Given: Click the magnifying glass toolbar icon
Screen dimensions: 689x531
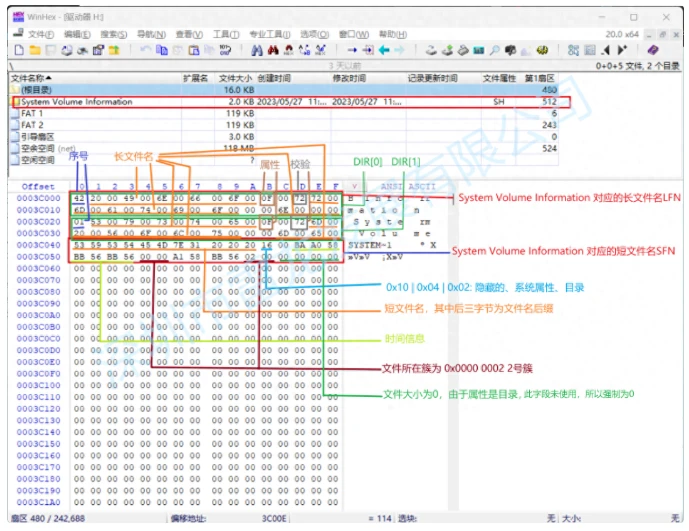Looking at the screenshot, I should point(494,49).
